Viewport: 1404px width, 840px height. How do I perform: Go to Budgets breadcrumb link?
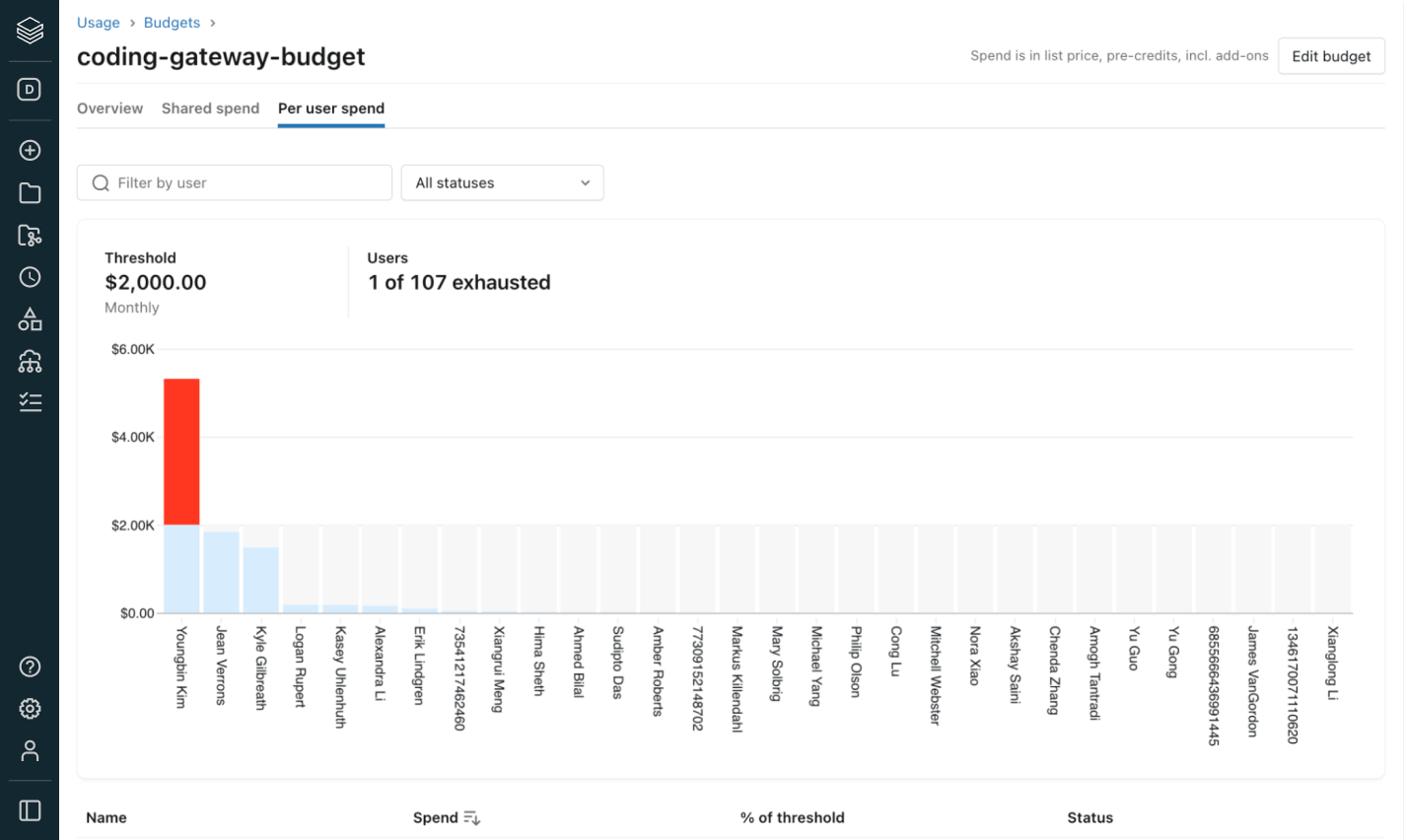(x=172, y=23)
